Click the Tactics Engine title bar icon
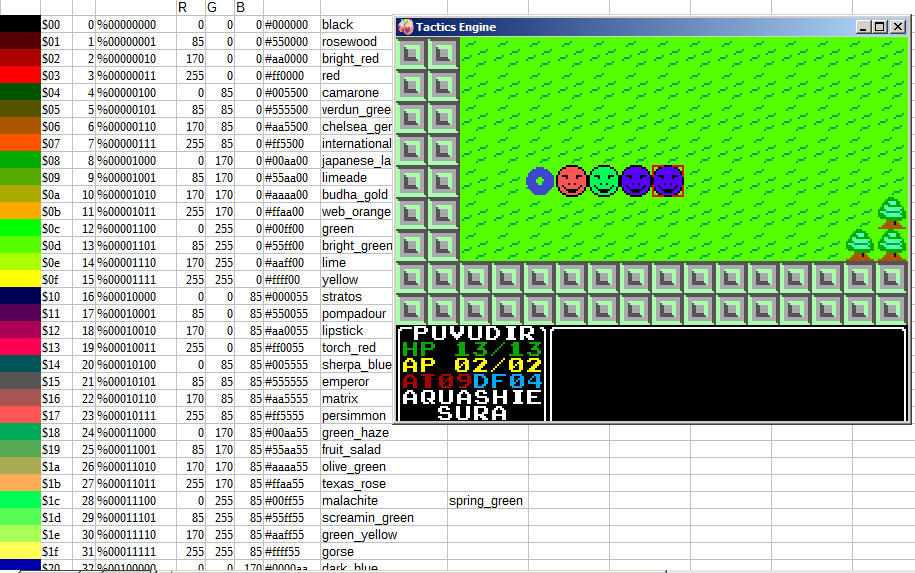Viewport: 915px width, 573px height. pyautogui.click(x=405, y=27)
